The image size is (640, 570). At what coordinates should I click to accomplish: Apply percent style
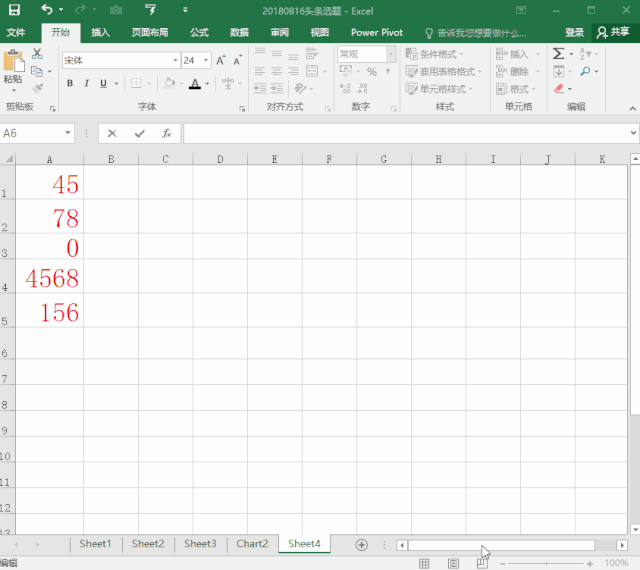(x=371, y=72)
